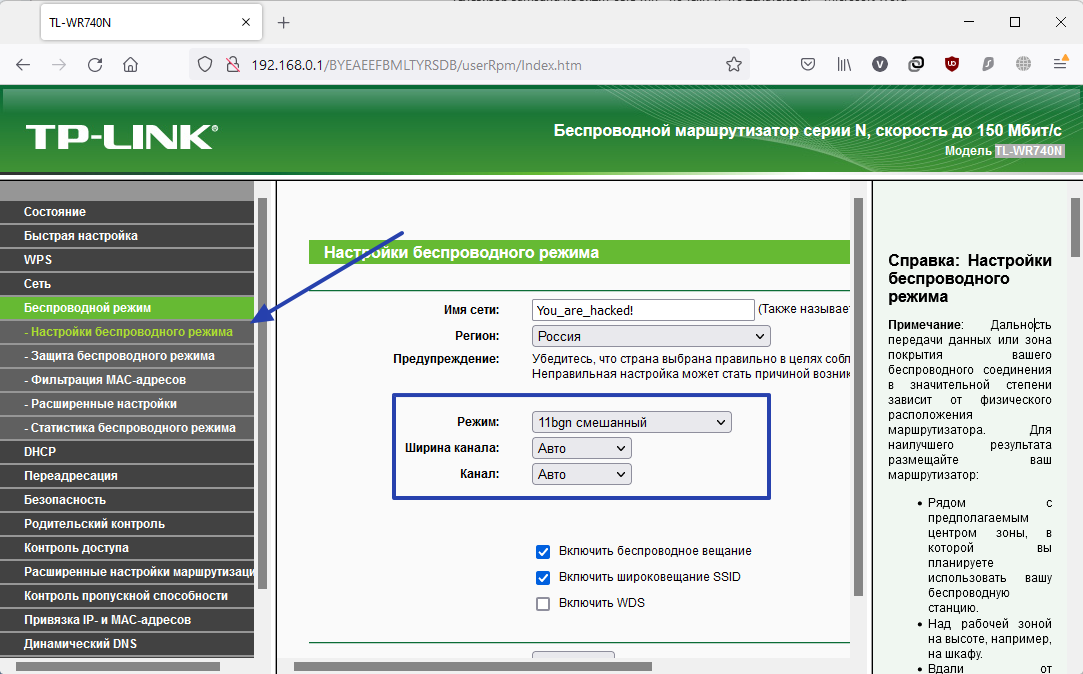Open Динамический DNS menu item
Screen dimensions: 1083x674
127,644
